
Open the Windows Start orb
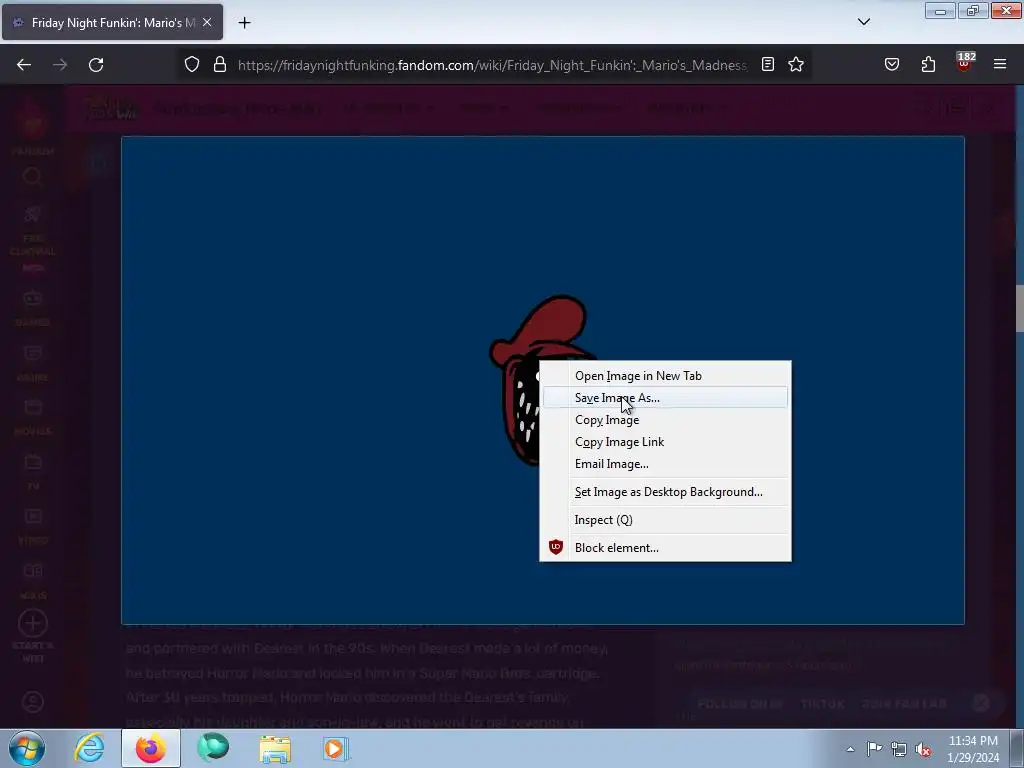(x=27, y=748)
